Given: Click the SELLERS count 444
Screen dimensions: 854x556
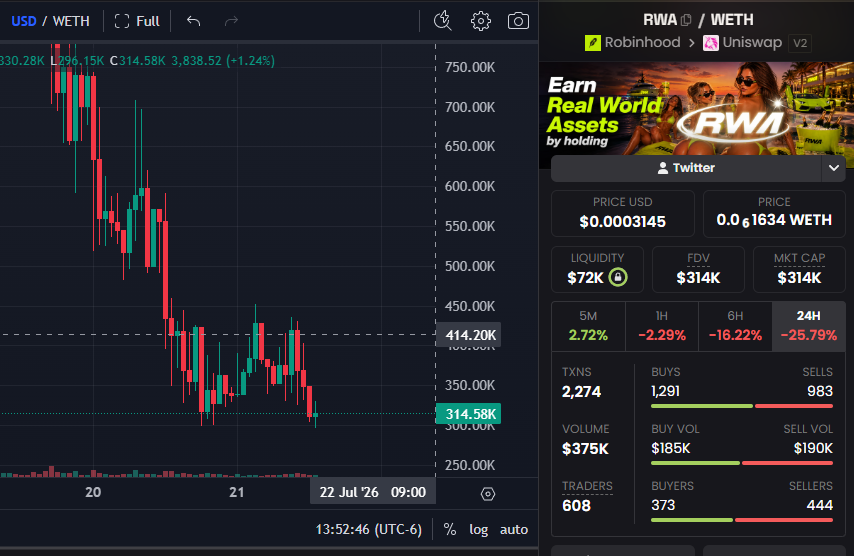Looking at the screenshot, I should (820, 505).
